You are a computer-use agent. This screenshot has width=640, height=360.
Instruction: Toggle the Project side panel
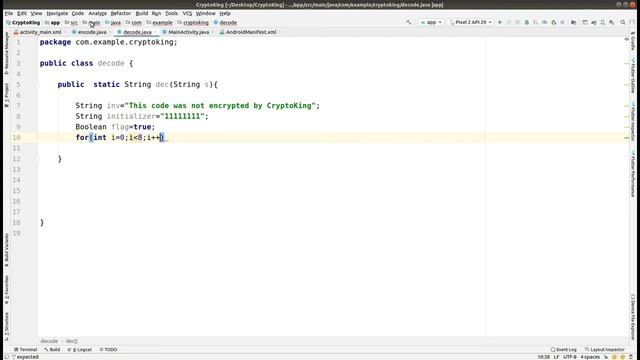[x=7, y=95]
